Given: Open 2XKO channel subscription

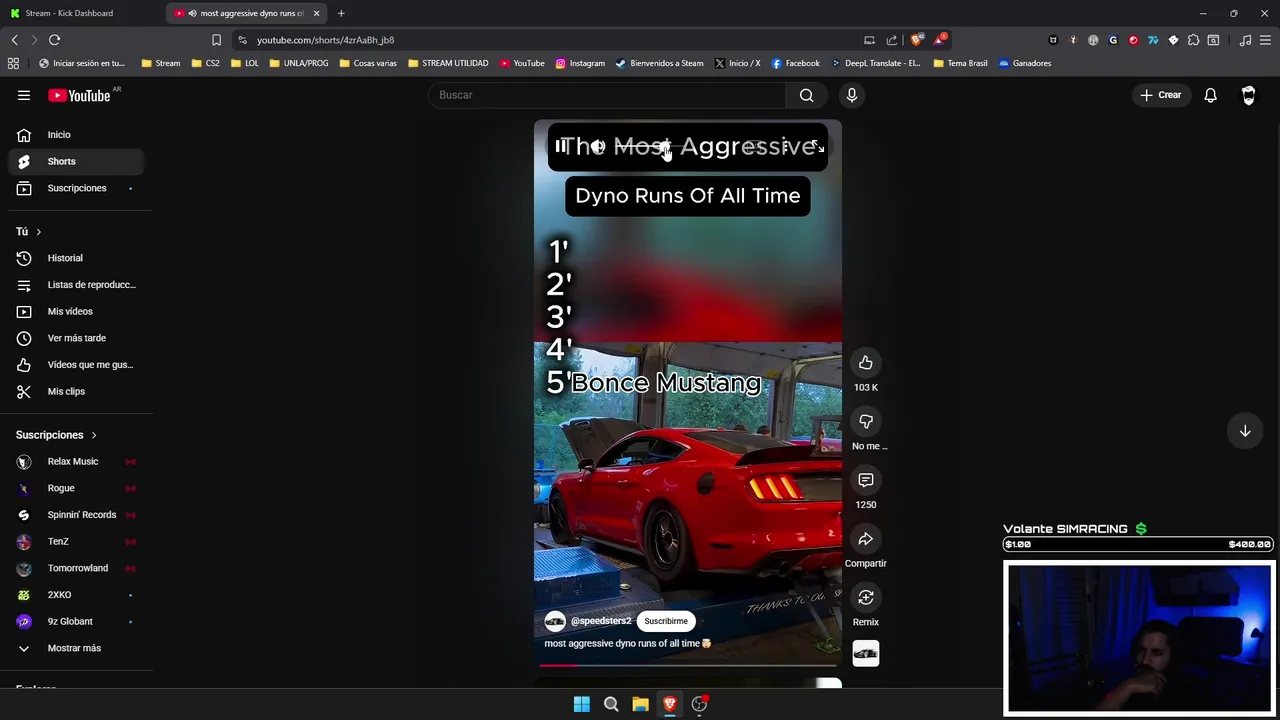Looking at the screenshot, I should click(75, 595).
